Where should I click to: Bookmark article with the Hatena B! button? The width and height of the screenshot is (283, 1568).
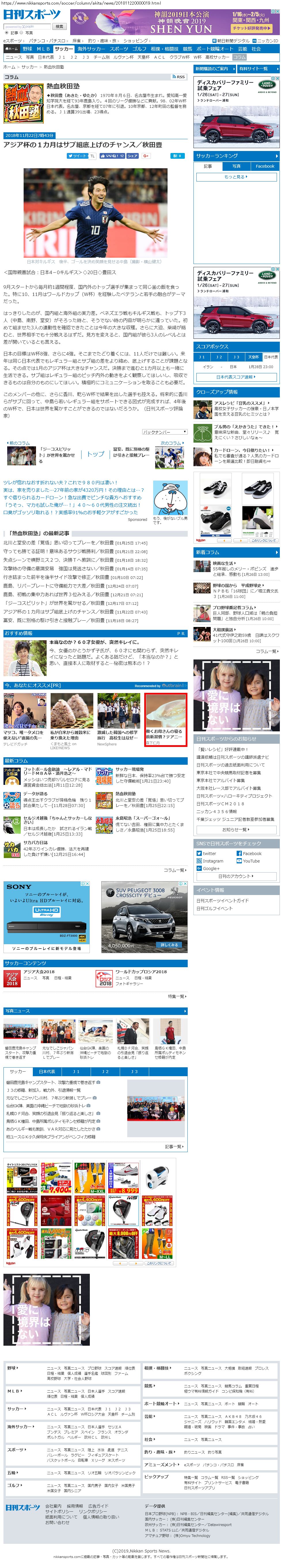pyautogui.click(x=177, y=156)
